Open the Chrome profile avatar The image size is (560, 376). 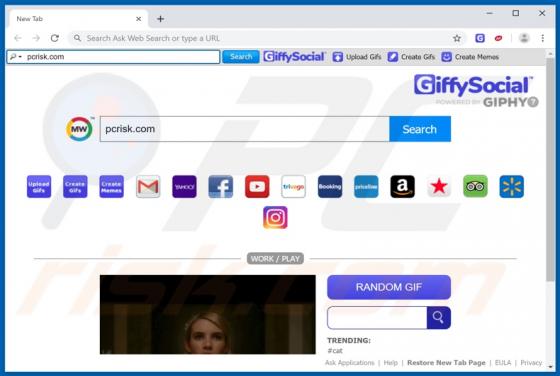pos(524,38)
